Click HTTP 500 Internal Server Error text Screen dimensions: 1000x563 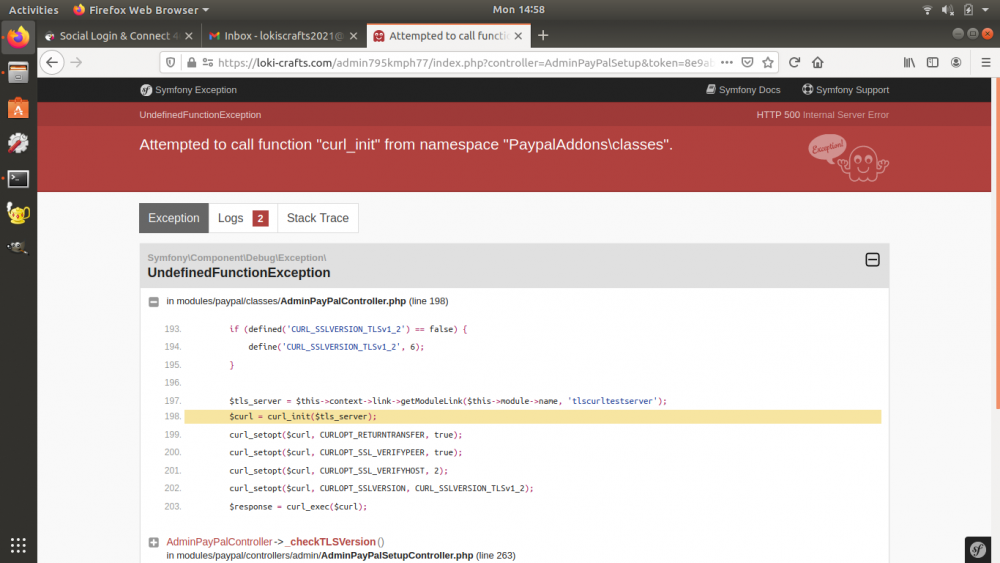[x=823, y=115]
